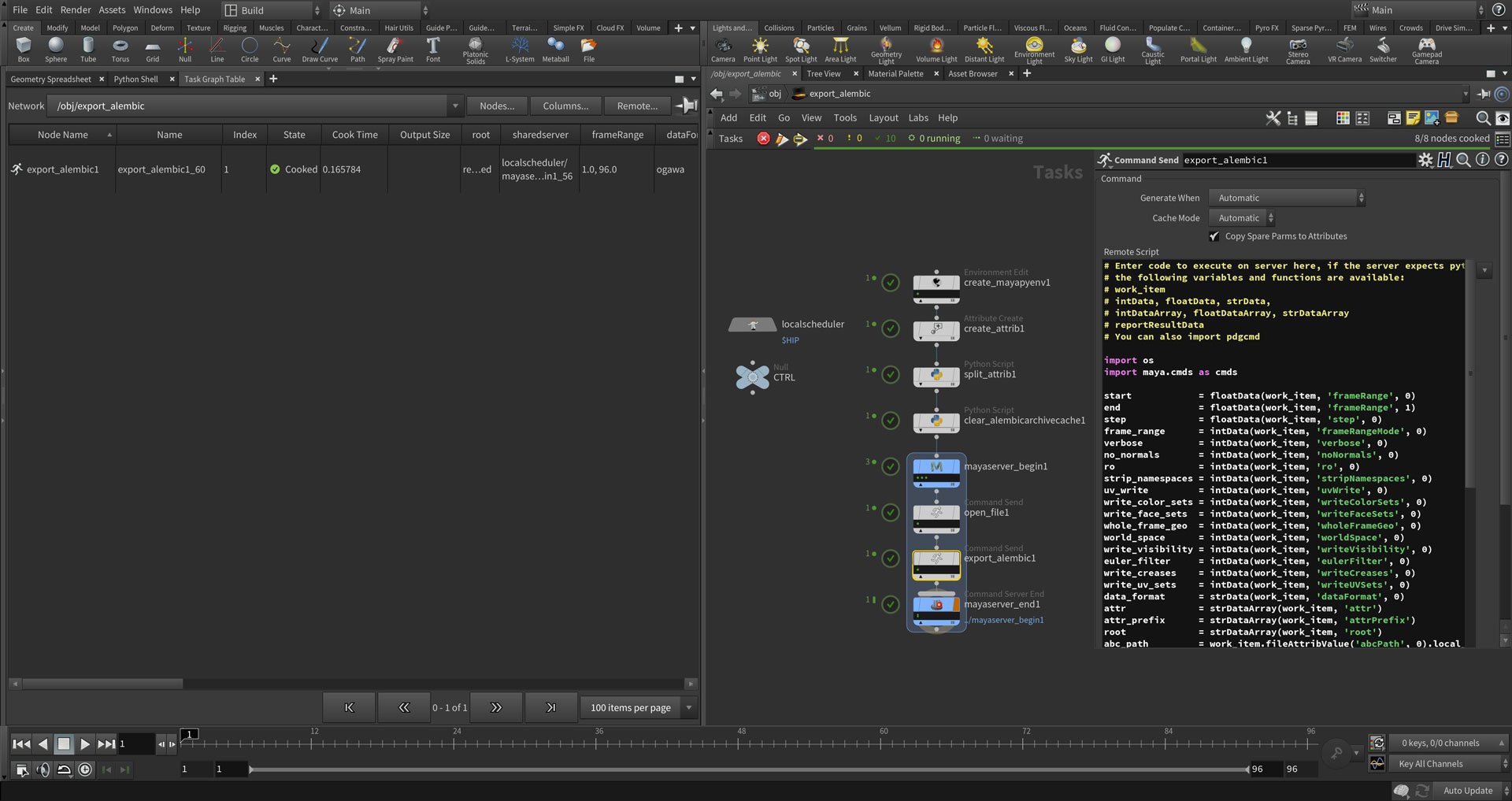Screen dimensions: 1512x801
Task: Add a Portal Light
Action: (1199, 49)
